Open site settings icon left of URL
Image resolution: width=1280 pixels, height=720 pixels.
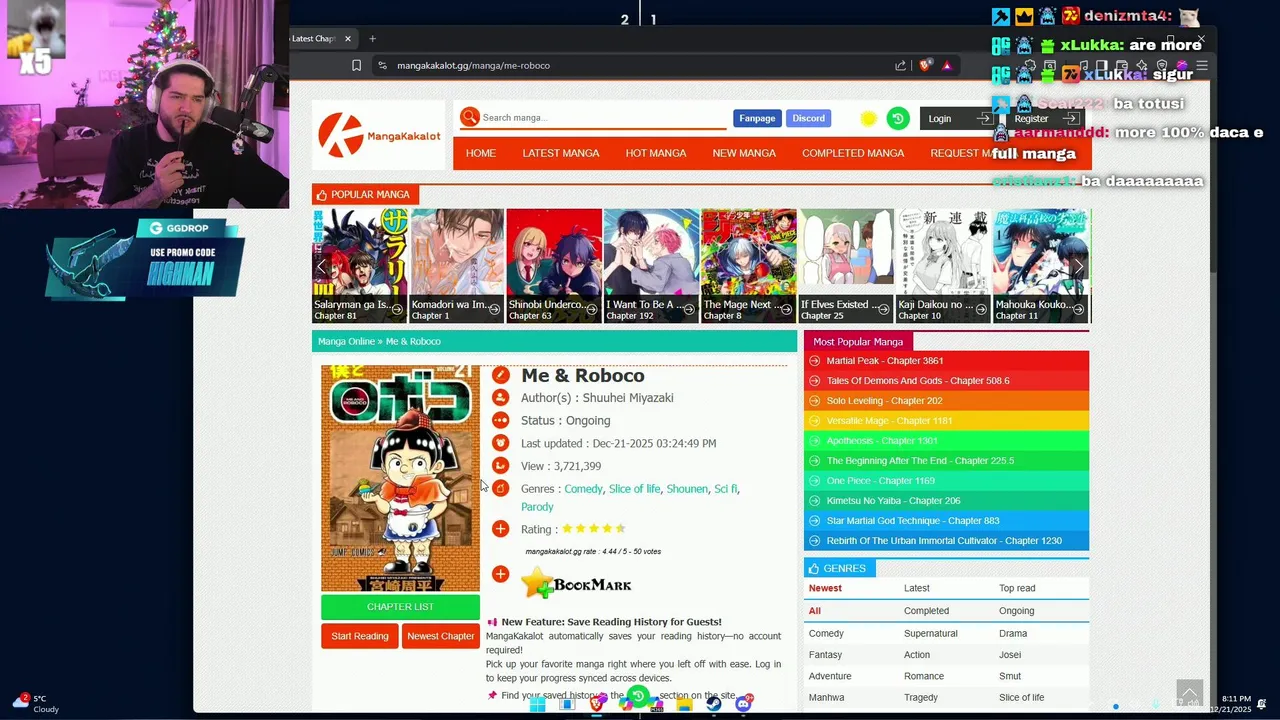pyautogui.click(x=381, y=65)
